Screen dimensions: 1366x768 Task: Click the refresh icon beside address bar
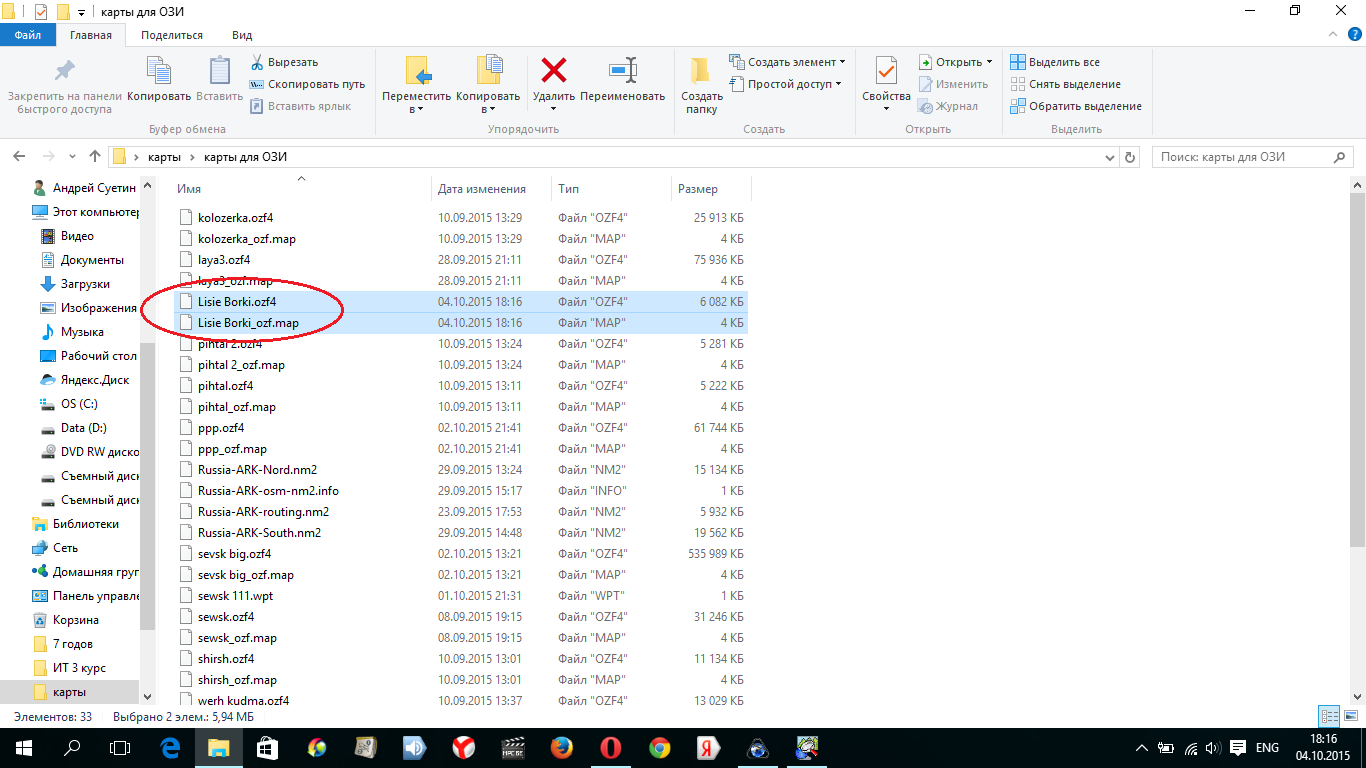click(1131, 157)
